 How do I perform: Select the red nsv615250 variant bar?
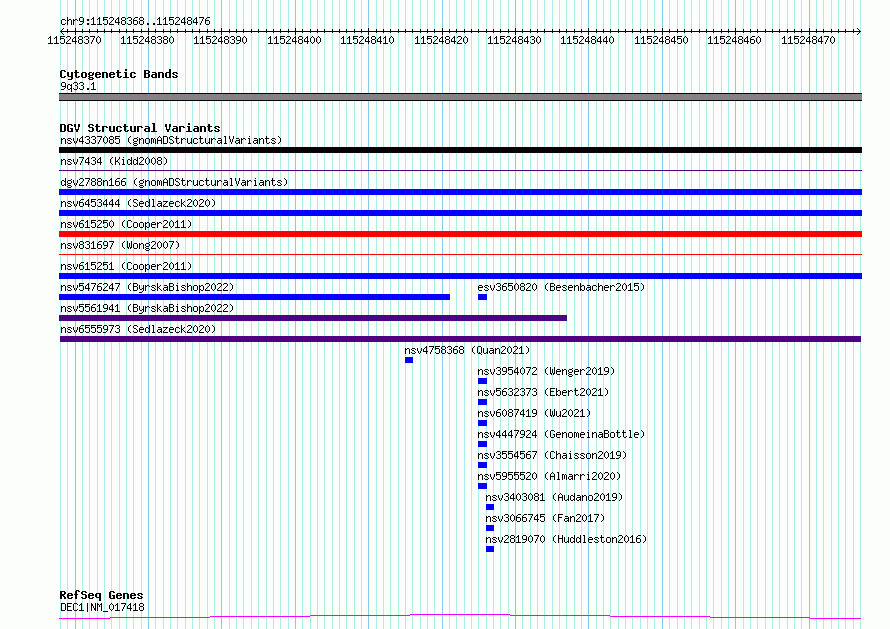click(460, 234)
